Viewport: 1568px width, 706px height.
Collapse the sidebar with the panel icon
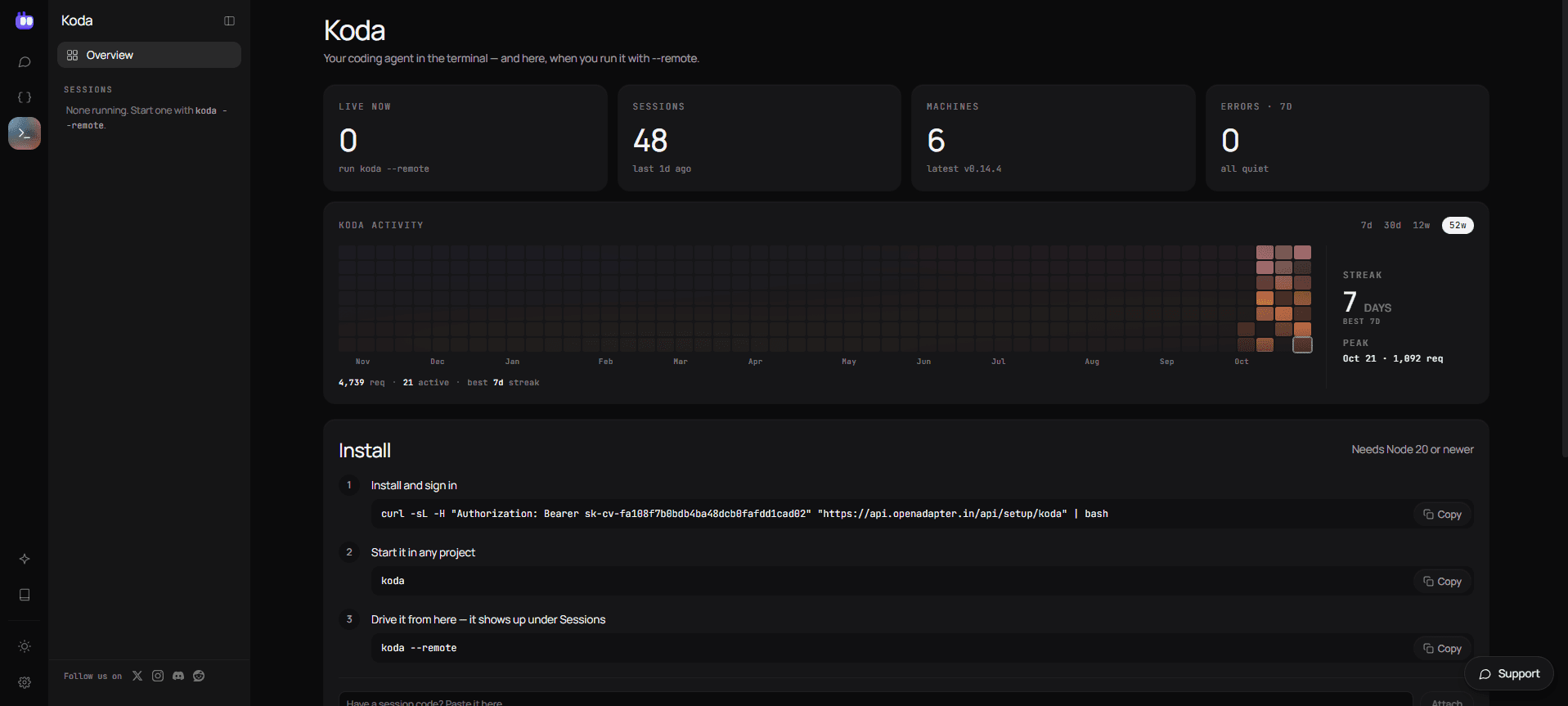[229, 21]
